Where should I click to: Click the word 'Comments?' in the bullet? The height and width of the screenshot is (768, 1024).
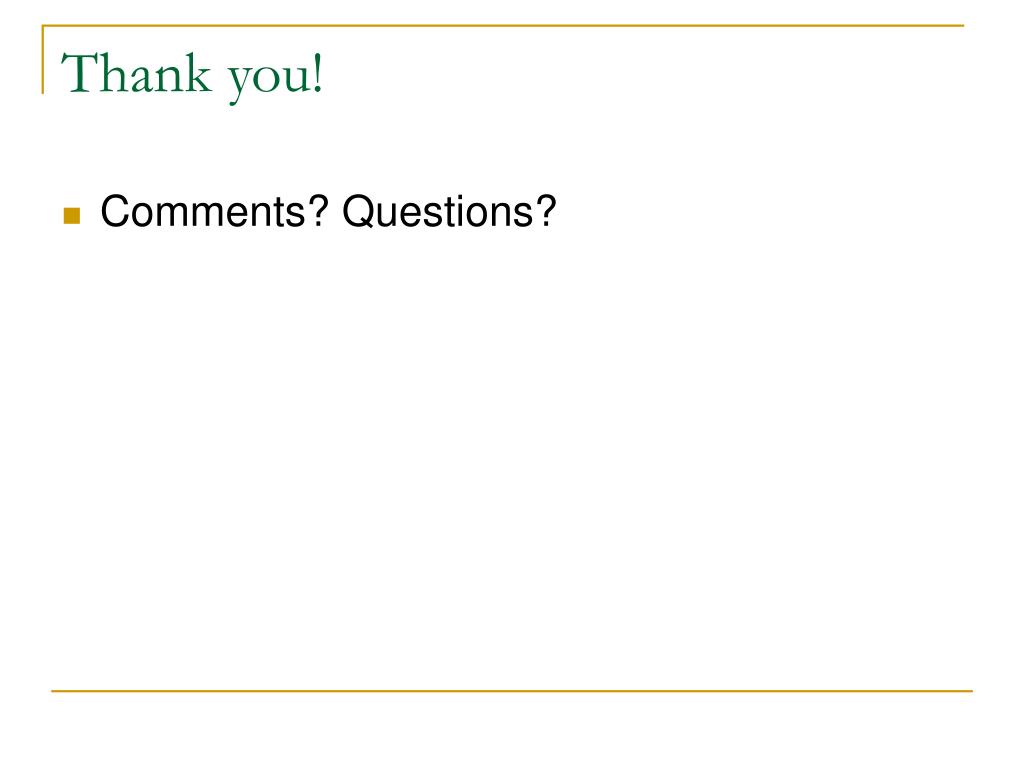(214, 212)
